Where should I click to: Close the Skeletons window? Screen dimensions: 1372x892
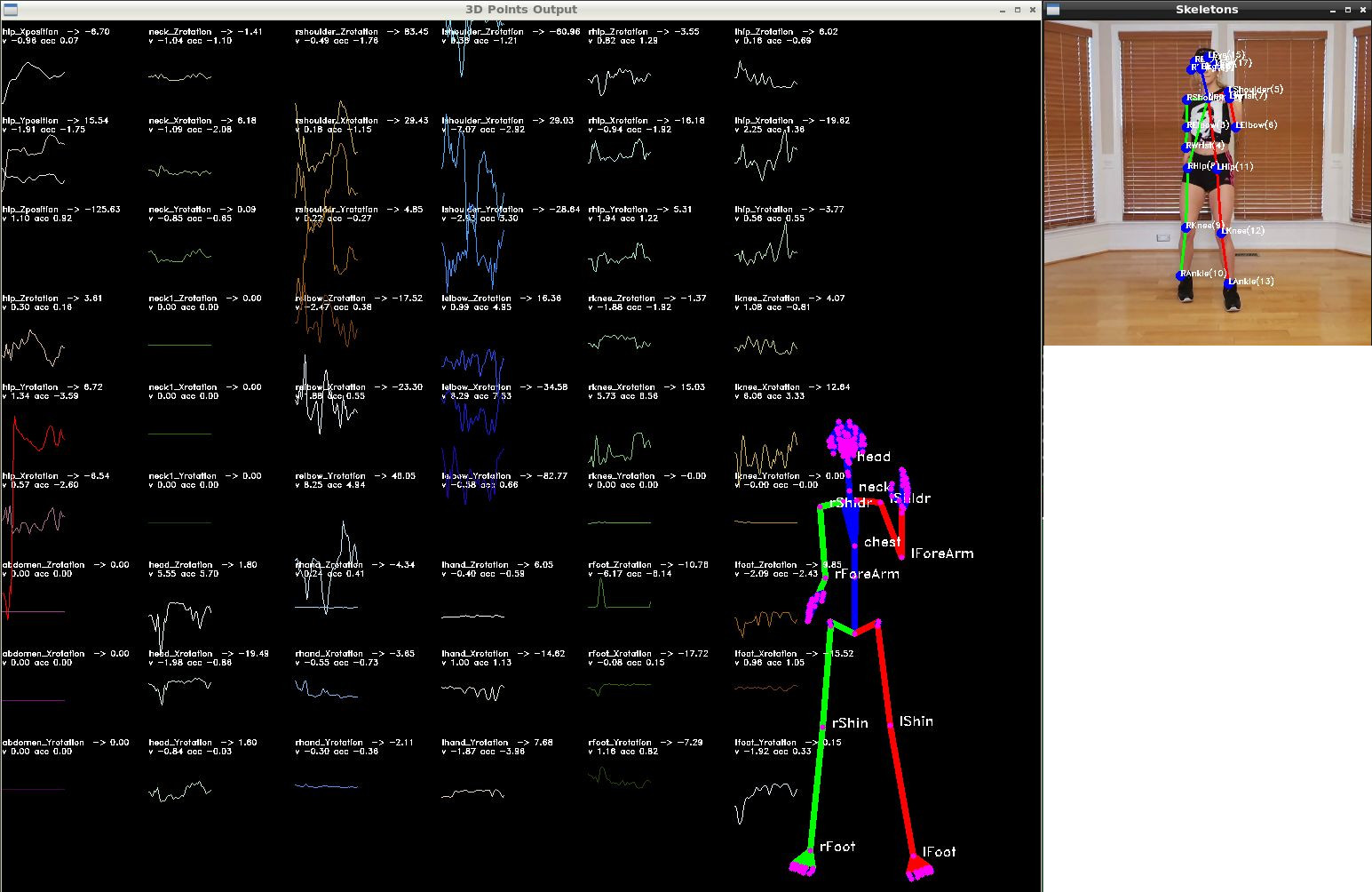1363,10
